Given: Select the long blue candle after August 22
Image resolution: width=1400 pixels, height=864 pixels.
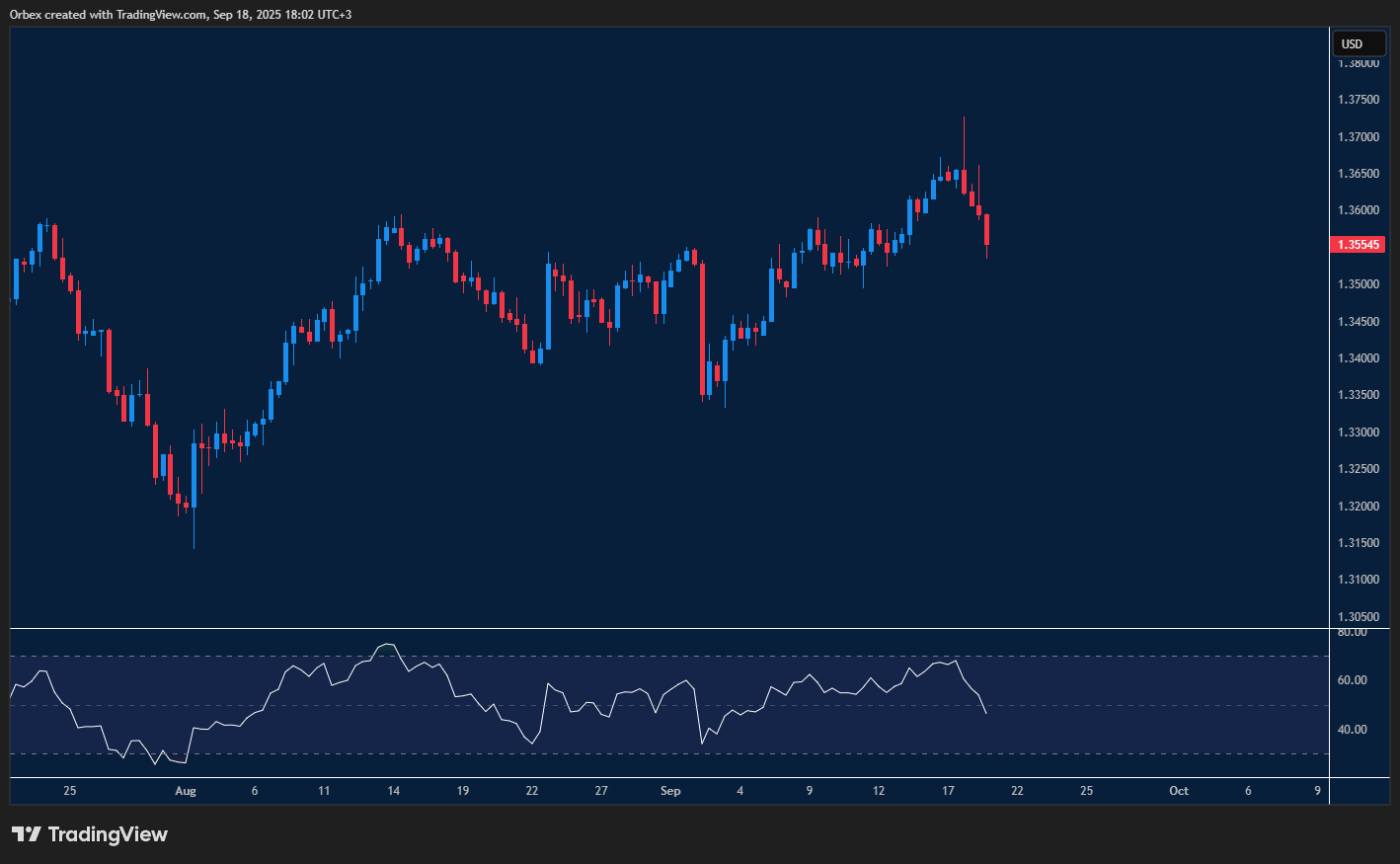Looking at the screenshot, I should point(547,306).
